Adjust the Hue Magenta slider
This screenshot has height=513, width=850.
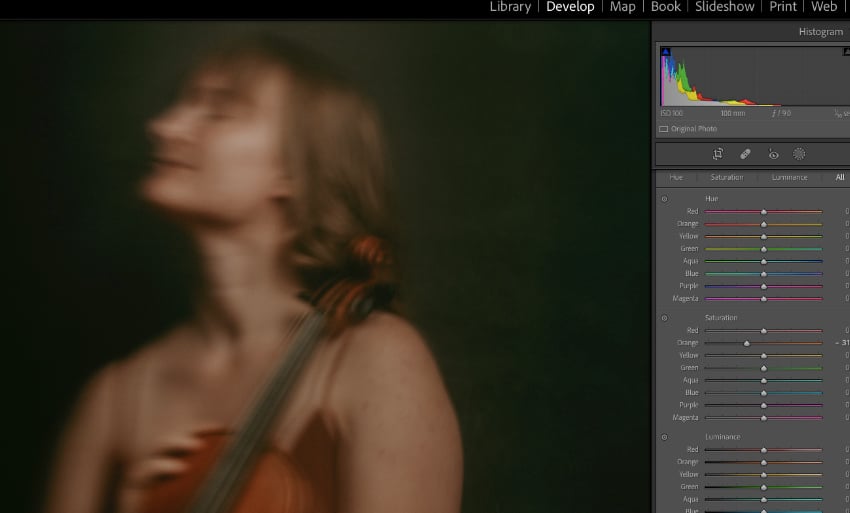(763, 299)
